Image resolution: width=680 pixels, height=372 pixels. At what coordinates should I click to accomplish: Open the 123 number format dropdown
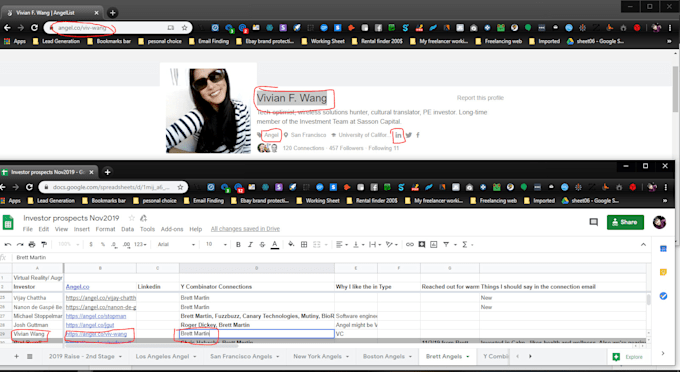[141, 245]
